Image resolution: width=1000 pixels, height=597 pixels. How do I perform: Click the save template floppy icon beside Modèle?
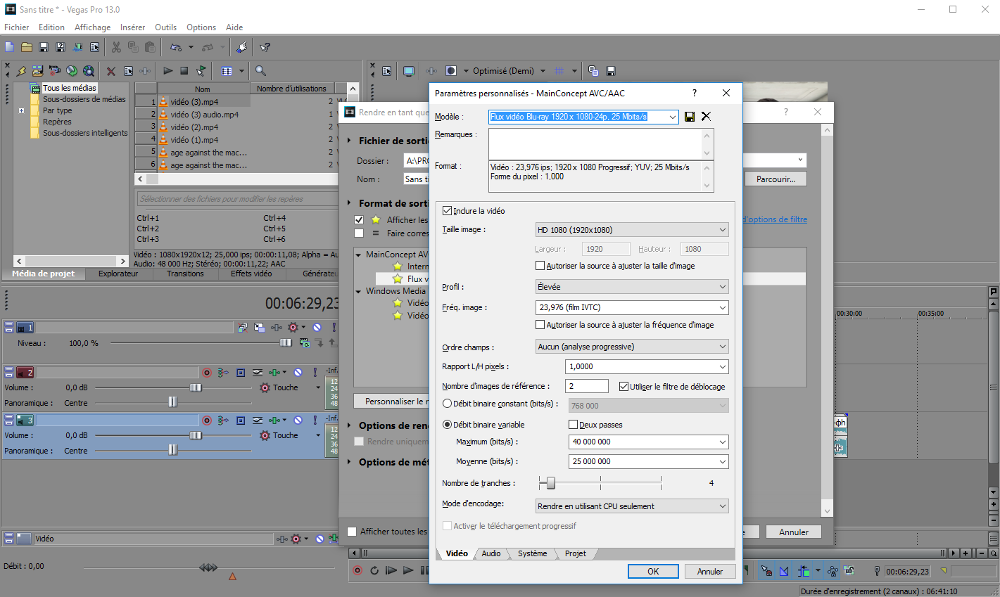point(689,117)
